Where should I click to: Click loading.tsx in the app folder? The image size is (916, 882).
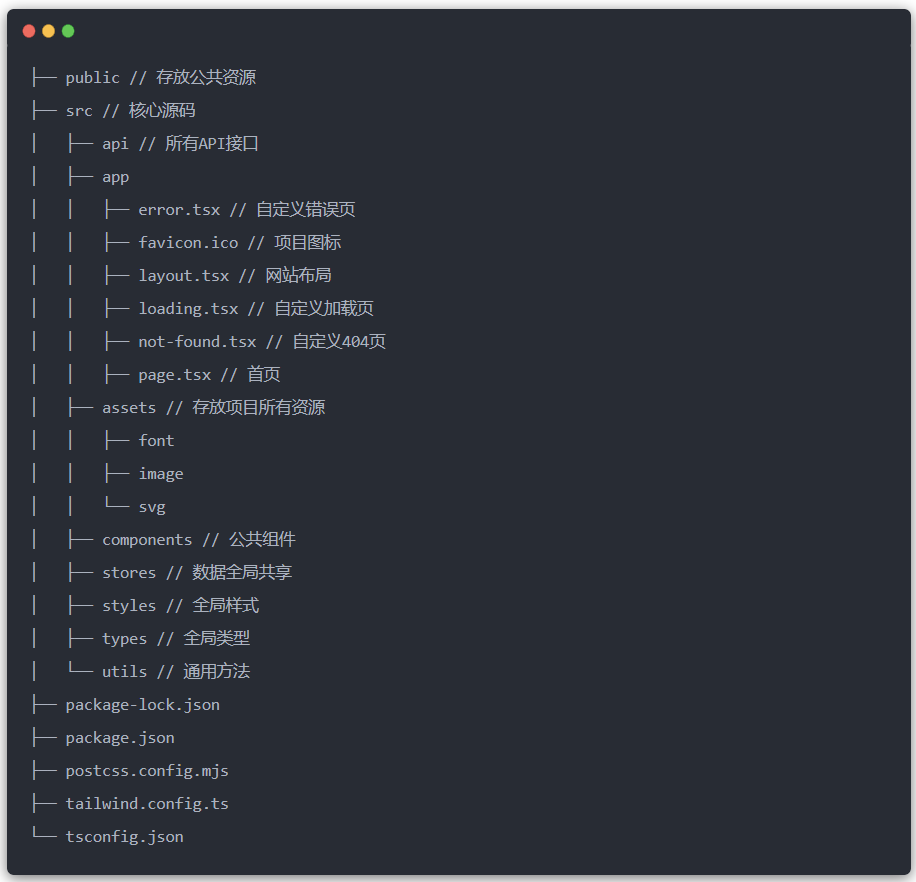(188, 309)
